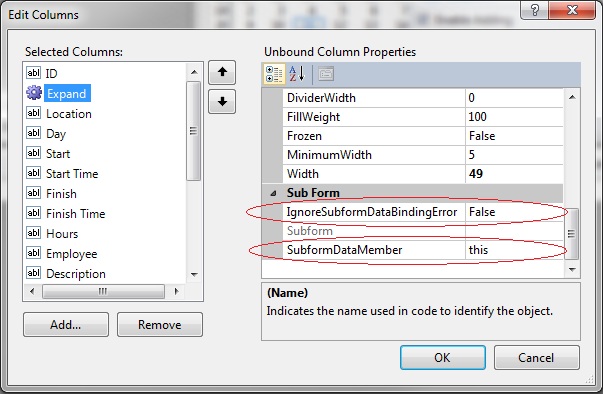Select the Description column entry
The height and width of the screenshot is (394, 603).
point(76,274)
